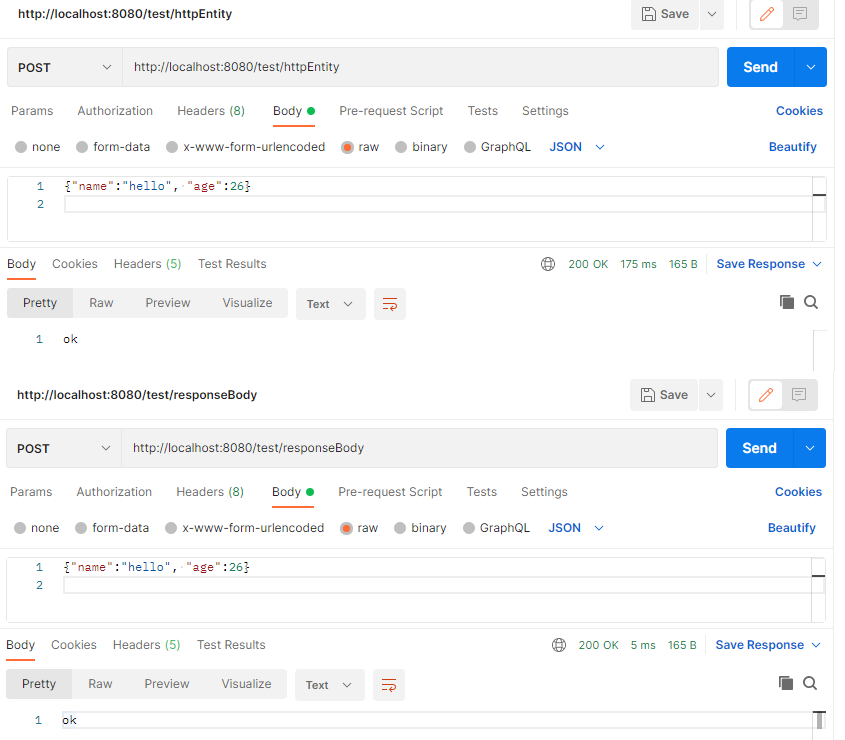Click edit pencil icon for httpEntity request

[x=766, y=14]
